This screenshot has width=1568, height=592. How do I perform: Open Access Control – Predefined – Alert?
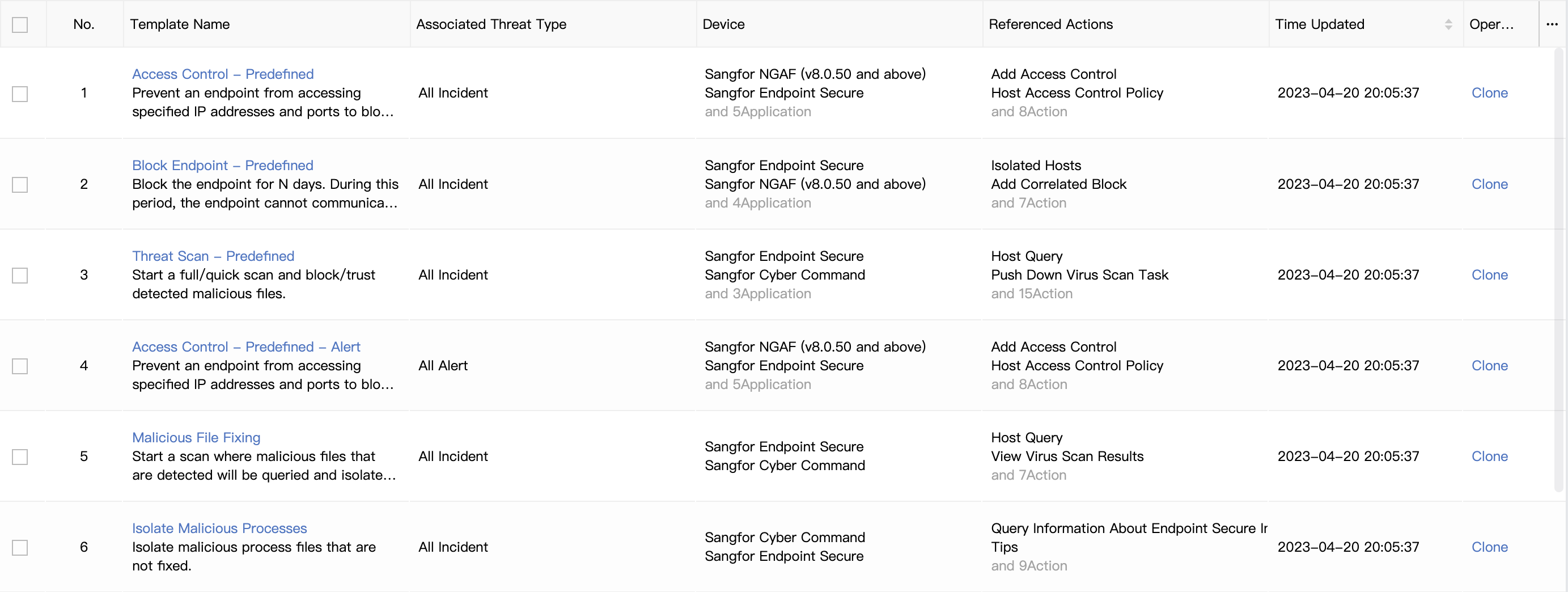(246, 346)
